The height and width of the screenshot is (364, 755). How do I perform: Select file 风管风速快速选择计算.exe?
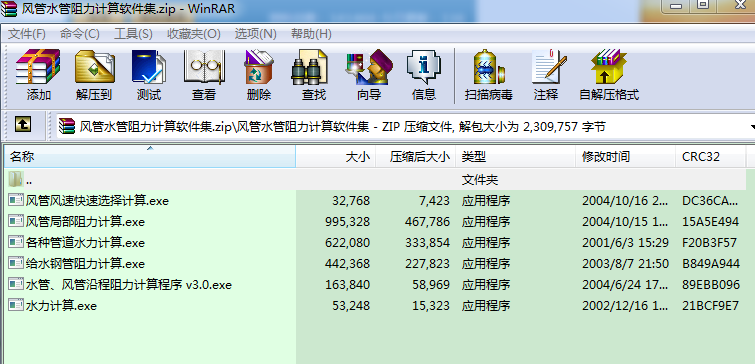pyautogui.click(x=97, y=200)
